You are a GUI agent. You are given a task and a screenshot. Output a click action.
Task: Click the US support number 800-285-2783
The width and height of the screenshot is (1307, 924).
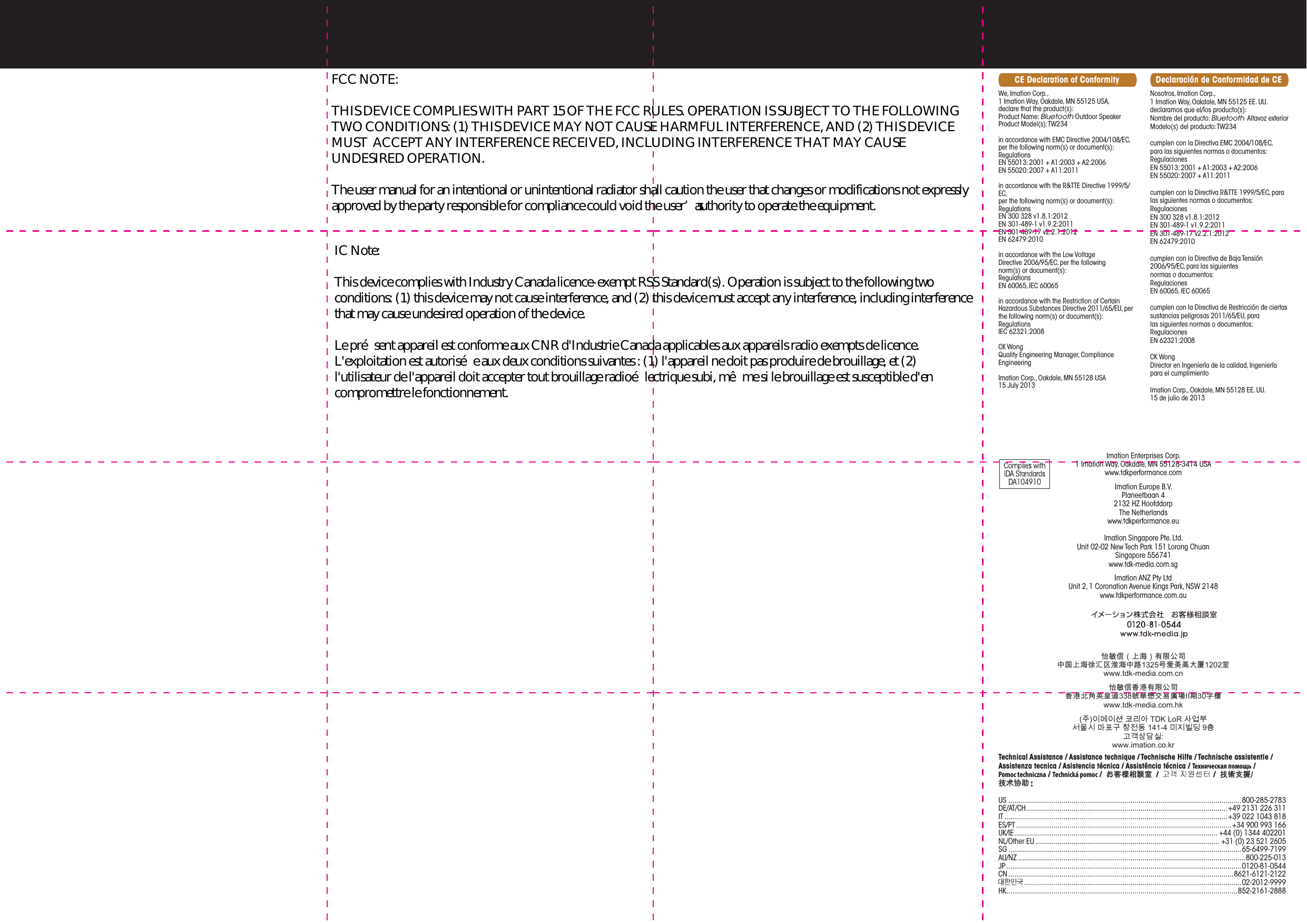pos(1263,800)
